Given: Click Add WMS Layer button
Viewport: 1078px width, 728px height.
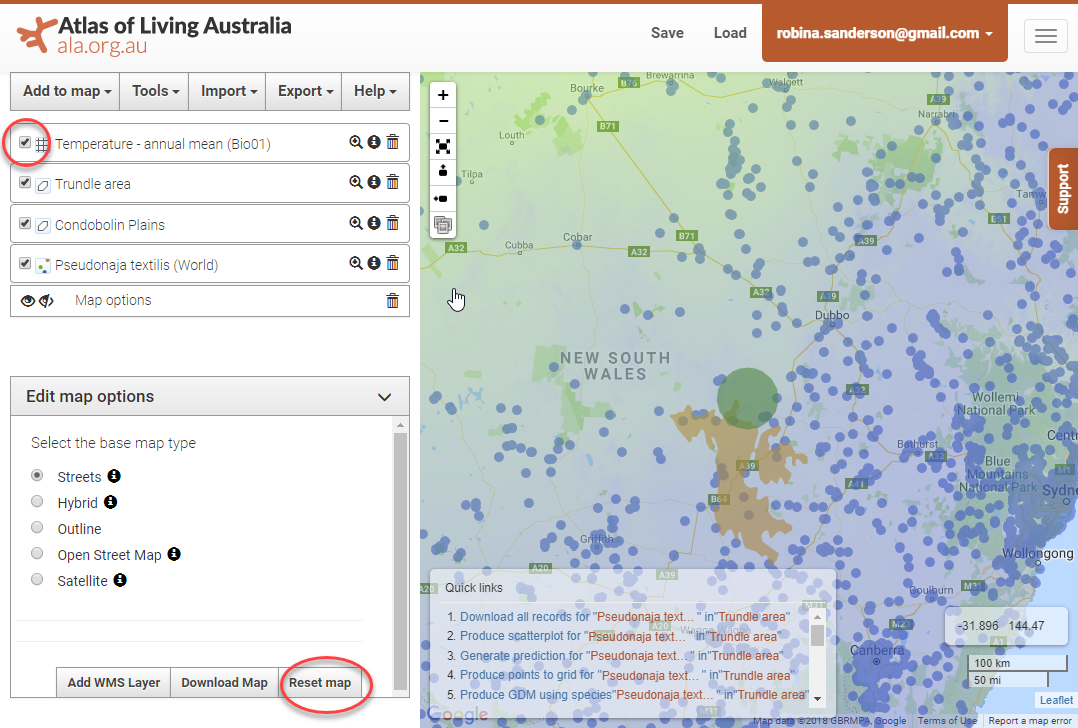Looking at the screenshot, I should [x=113, y=683].
